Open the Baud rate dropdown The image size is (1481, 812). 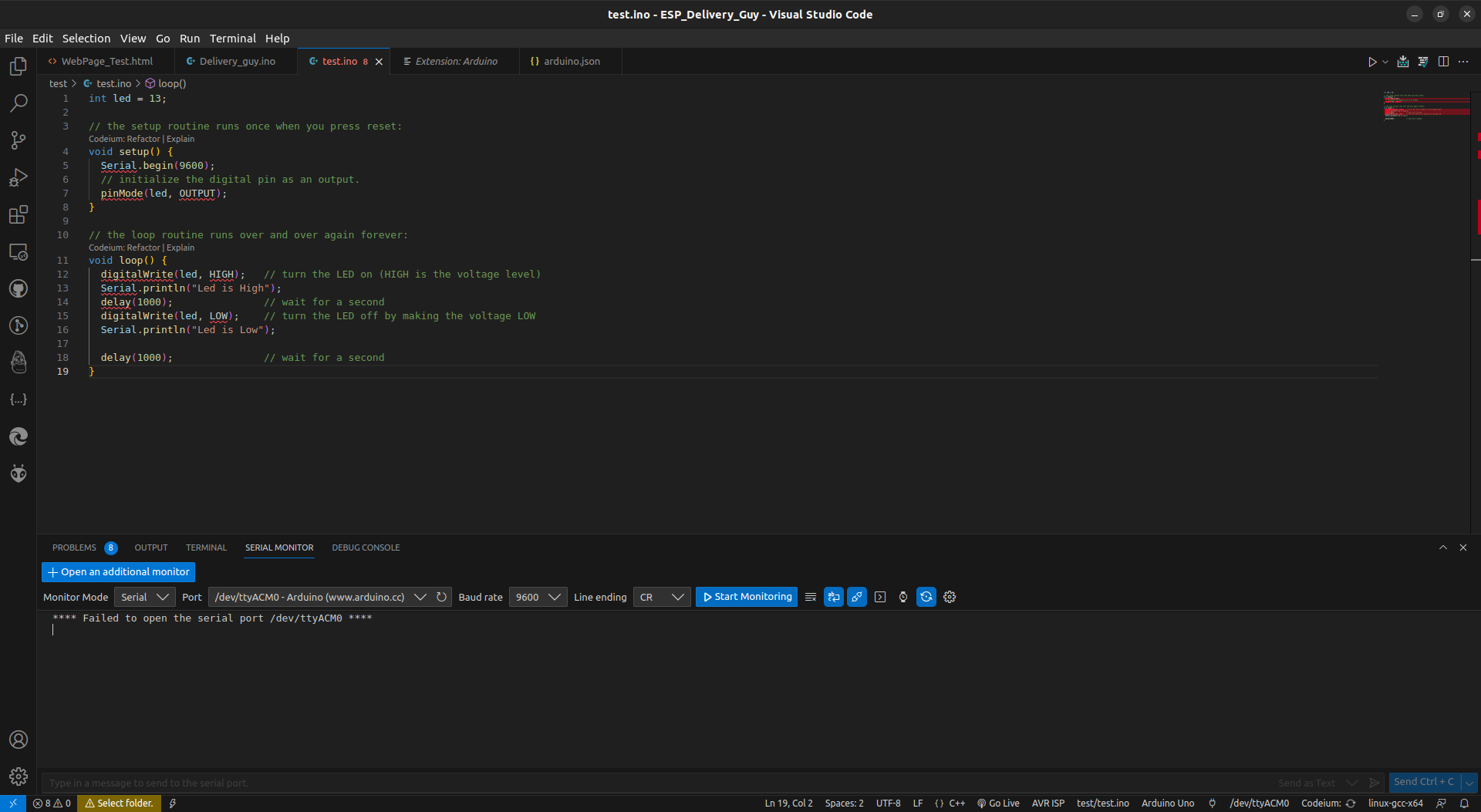click(538, 597)
